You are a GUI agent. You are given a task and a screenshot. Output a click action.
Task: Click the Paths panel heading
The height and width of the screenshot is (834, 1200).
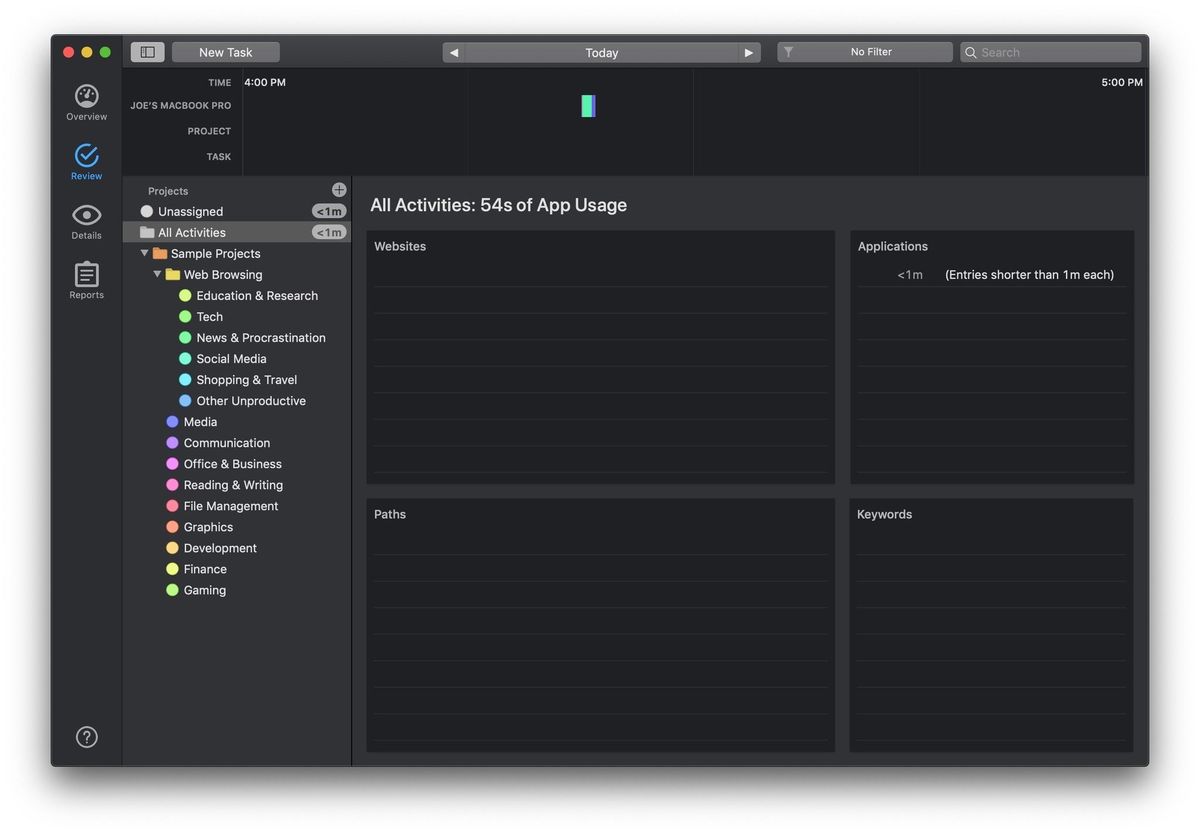(x=390, y=514)
